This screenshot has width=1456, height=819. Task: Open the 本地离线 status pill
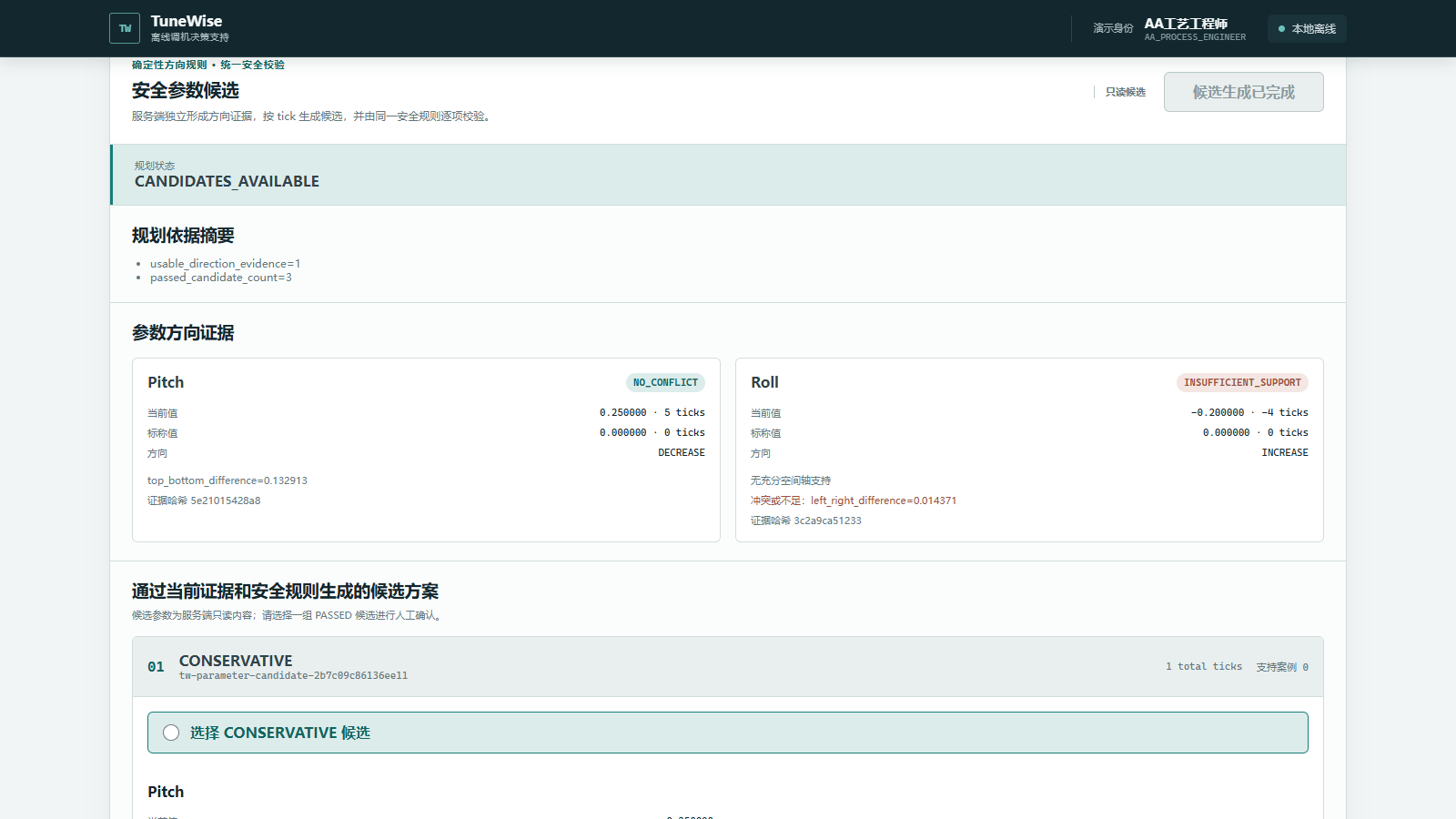pos(1307,29)
